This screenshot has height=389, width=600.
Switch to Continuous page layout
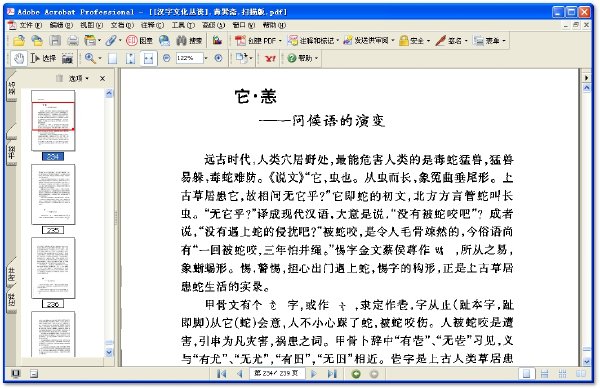click(545, 374)
